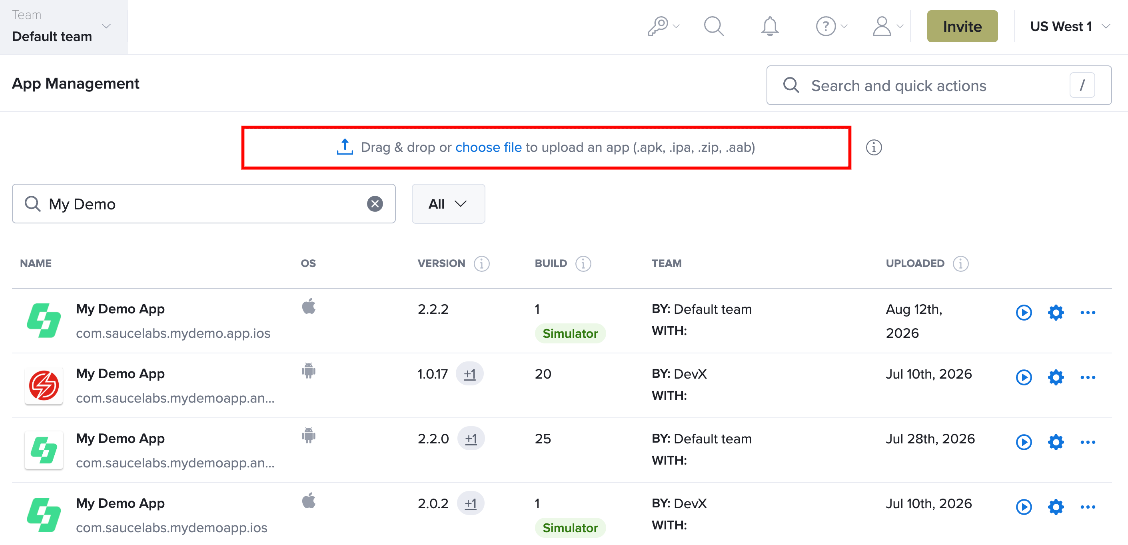1128x545 pixels.
Task: Open the user account icon menu
Action: 887,27
